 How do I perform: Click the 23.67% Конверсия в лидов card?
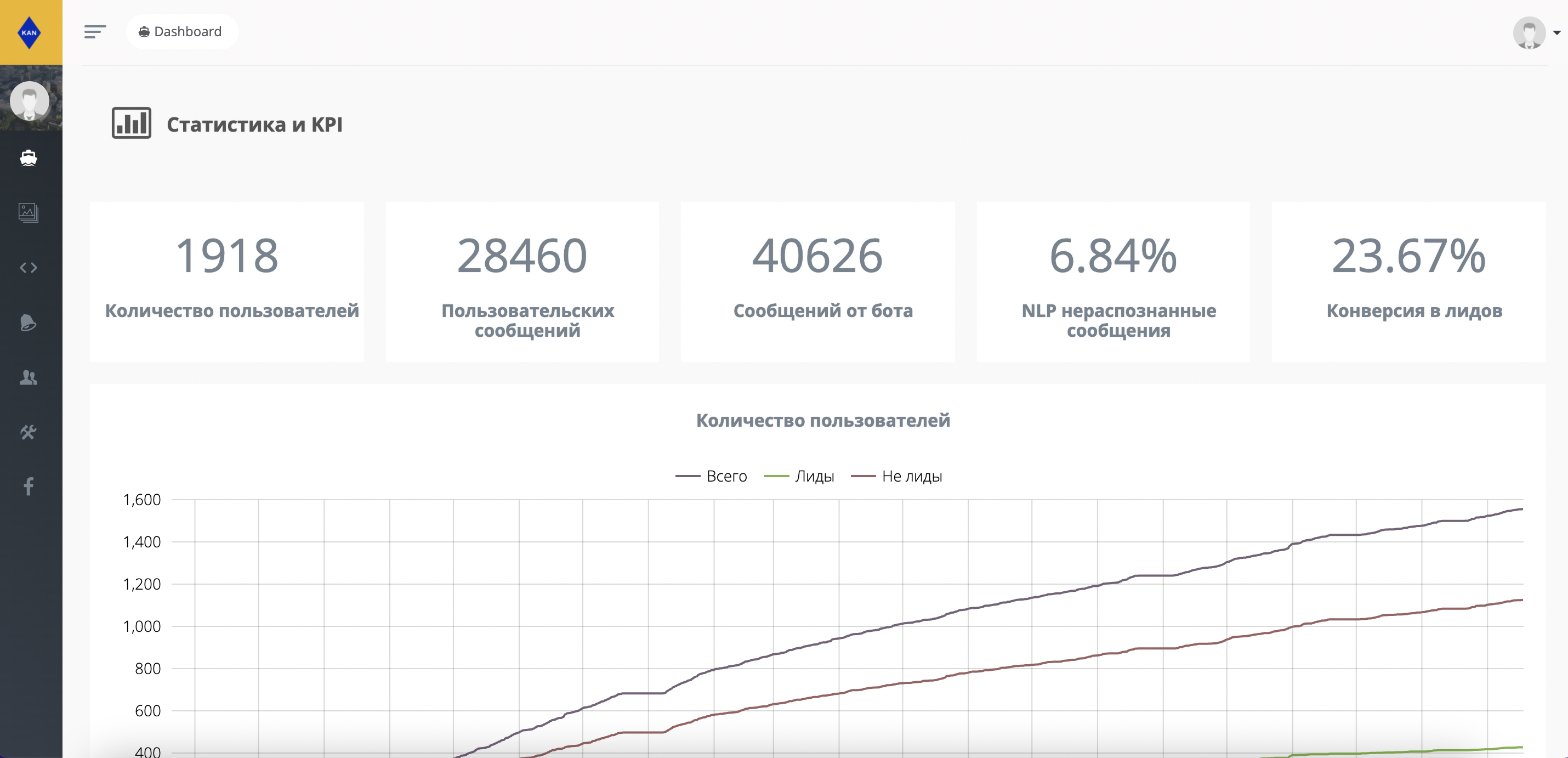pyautogui.click(x=1408, y=282)
